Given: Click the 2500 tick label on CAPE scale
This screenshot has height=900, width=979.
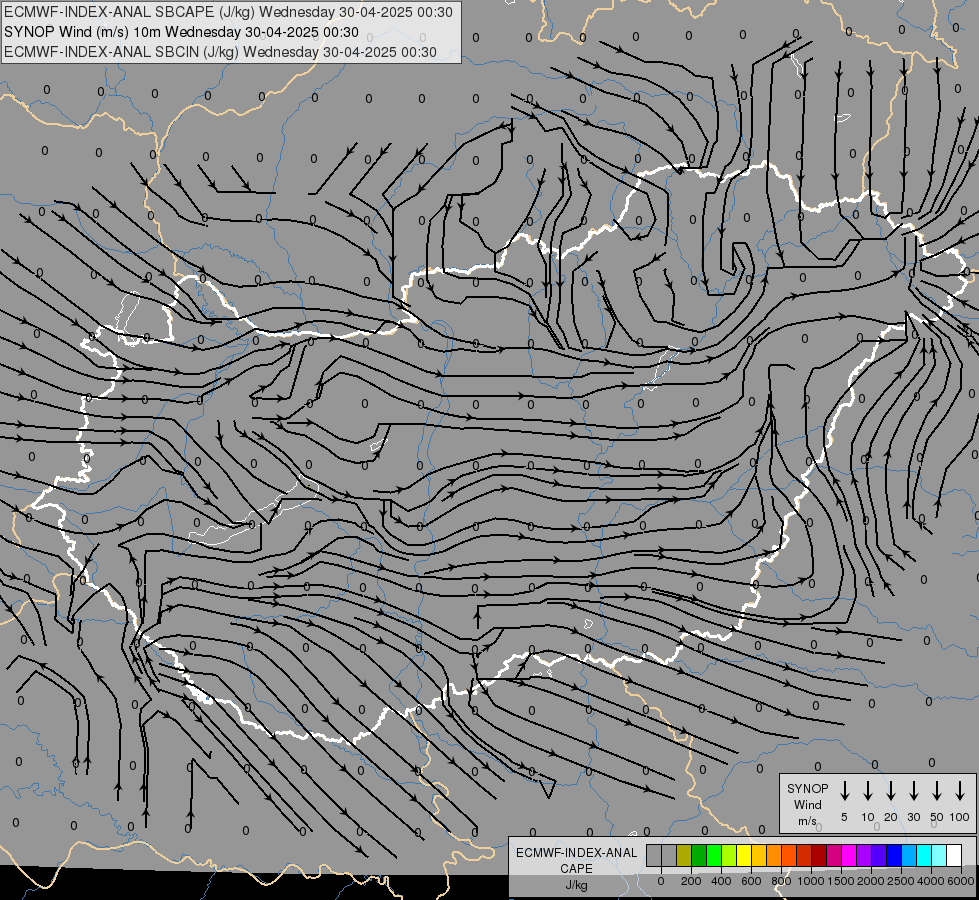Looking at the screenshot, I should (x=901, y=881).
